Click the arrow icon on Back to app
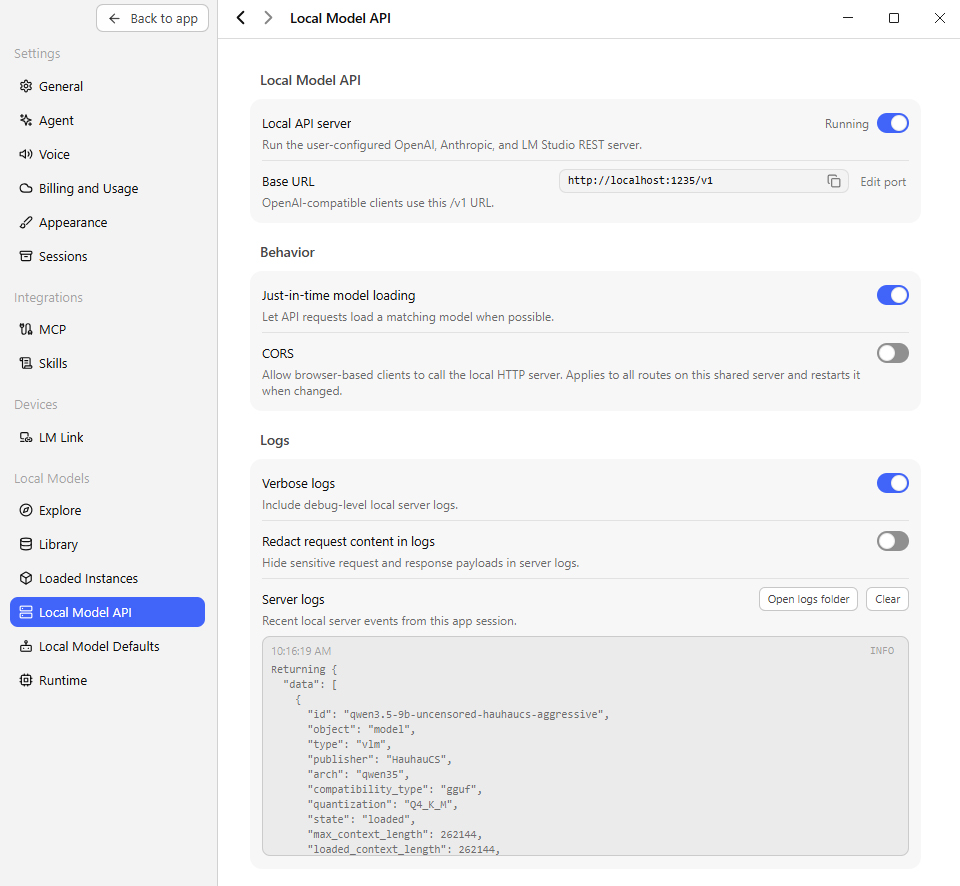960x886 pixels. pyautogui.click(x=114, y=18)
